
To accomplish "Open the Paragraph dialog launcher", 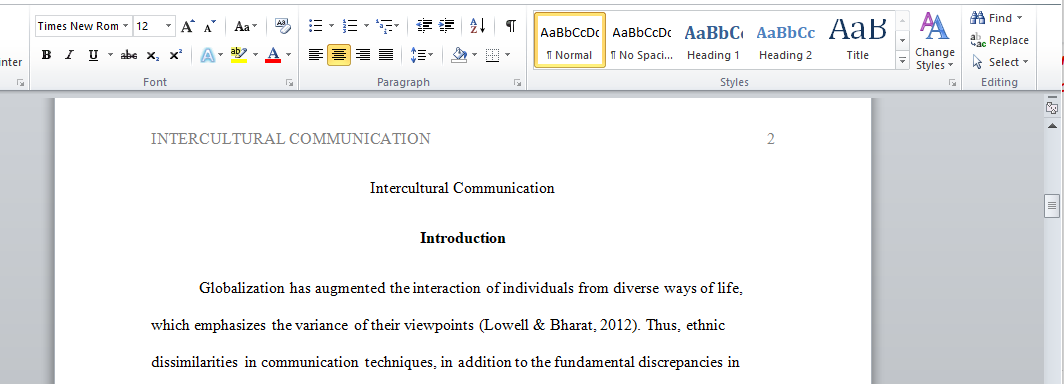I will pos(517,83).
